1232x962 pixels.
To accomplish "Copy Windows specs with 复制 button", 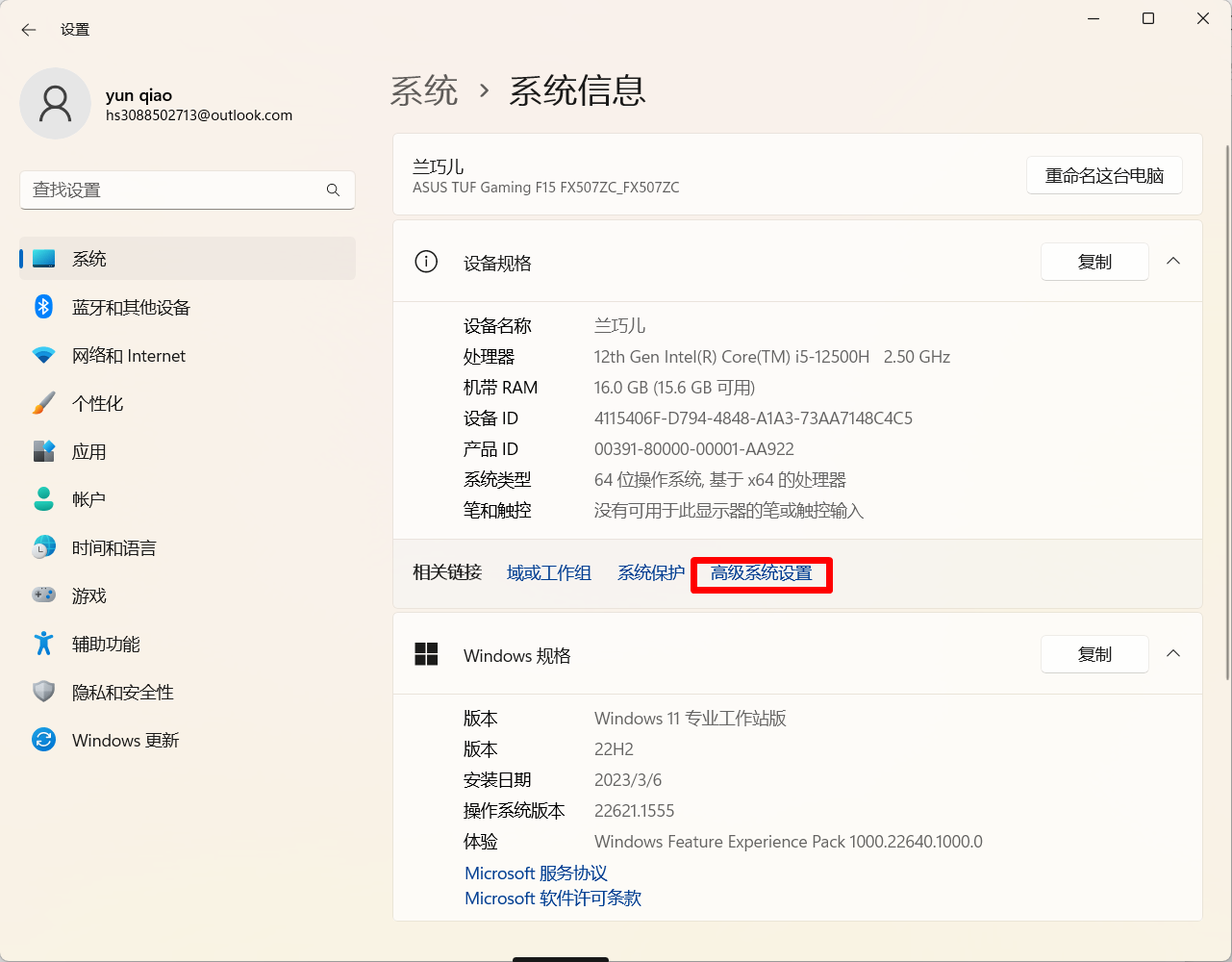I will tap(1094, 654).
